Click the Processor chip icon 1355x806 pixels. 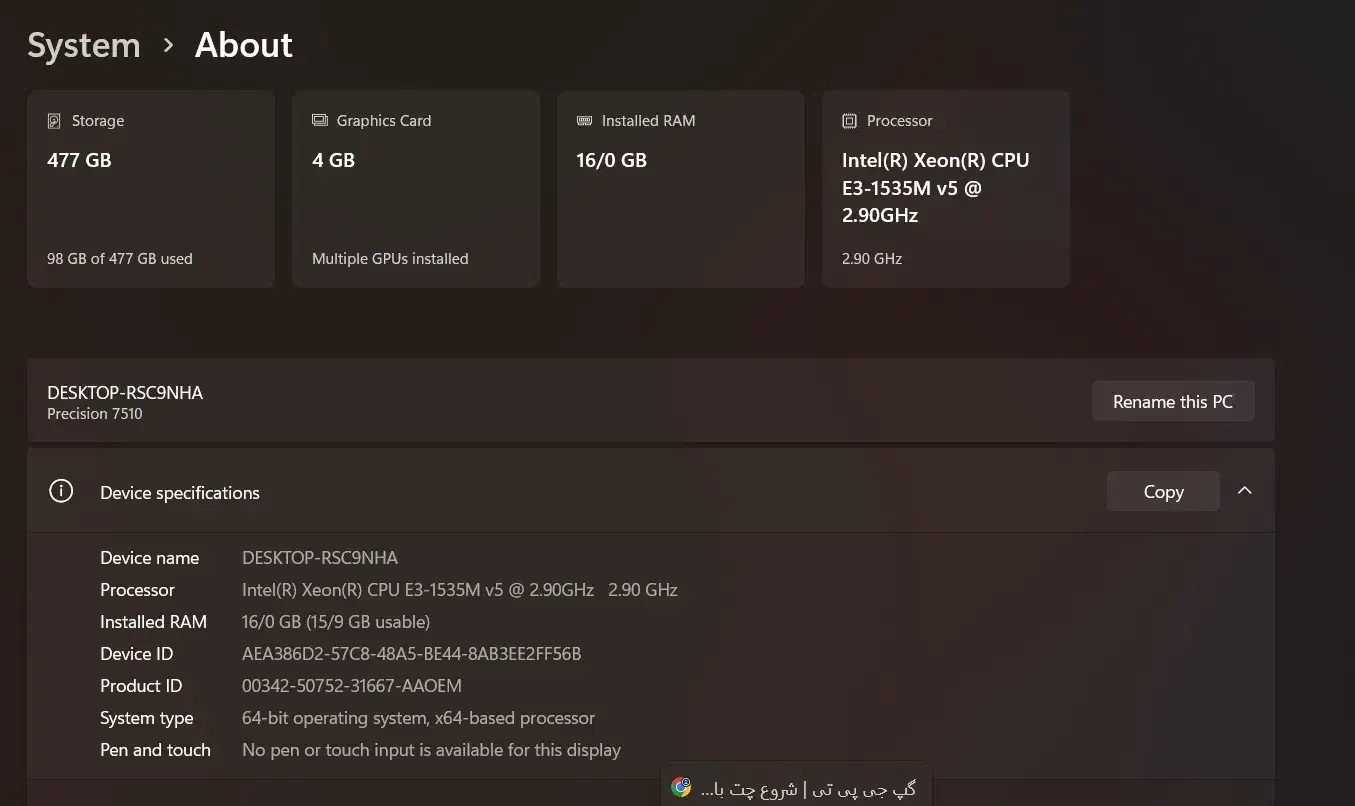850,121
